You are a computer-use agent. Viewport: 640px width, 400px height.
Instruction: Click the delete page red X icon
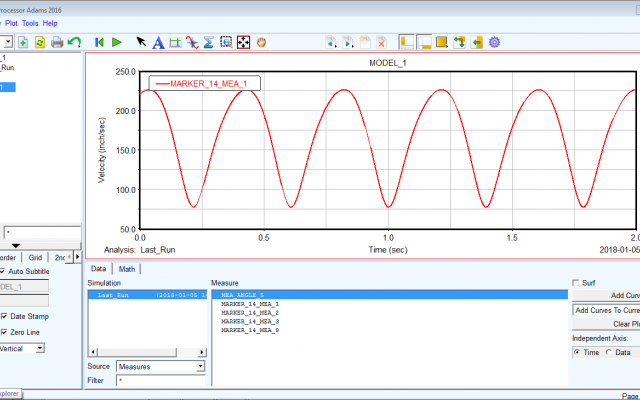pyautogui.click(x=381, y=42)
